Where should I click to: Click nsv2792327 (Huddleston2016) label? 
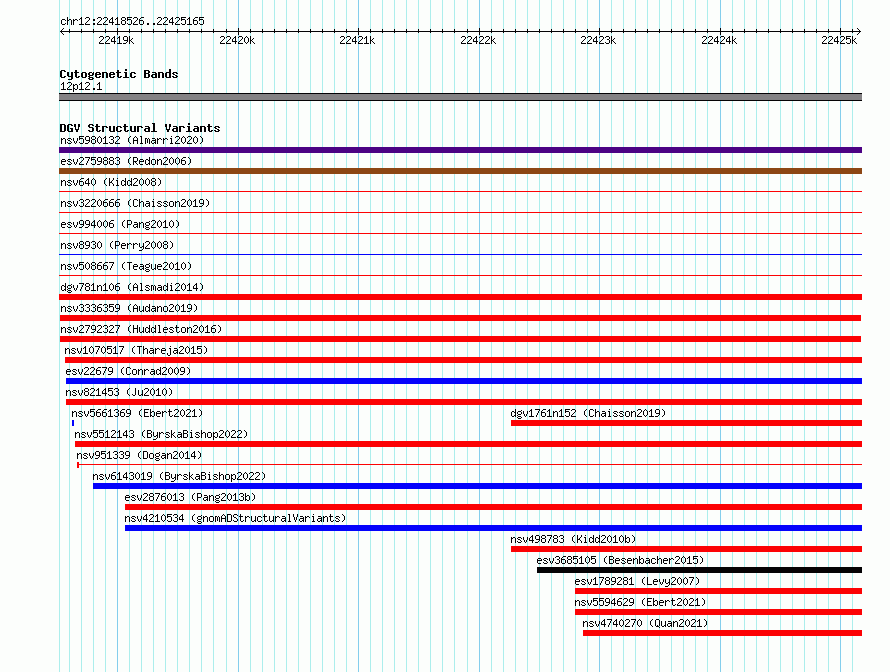coord(141,329)
